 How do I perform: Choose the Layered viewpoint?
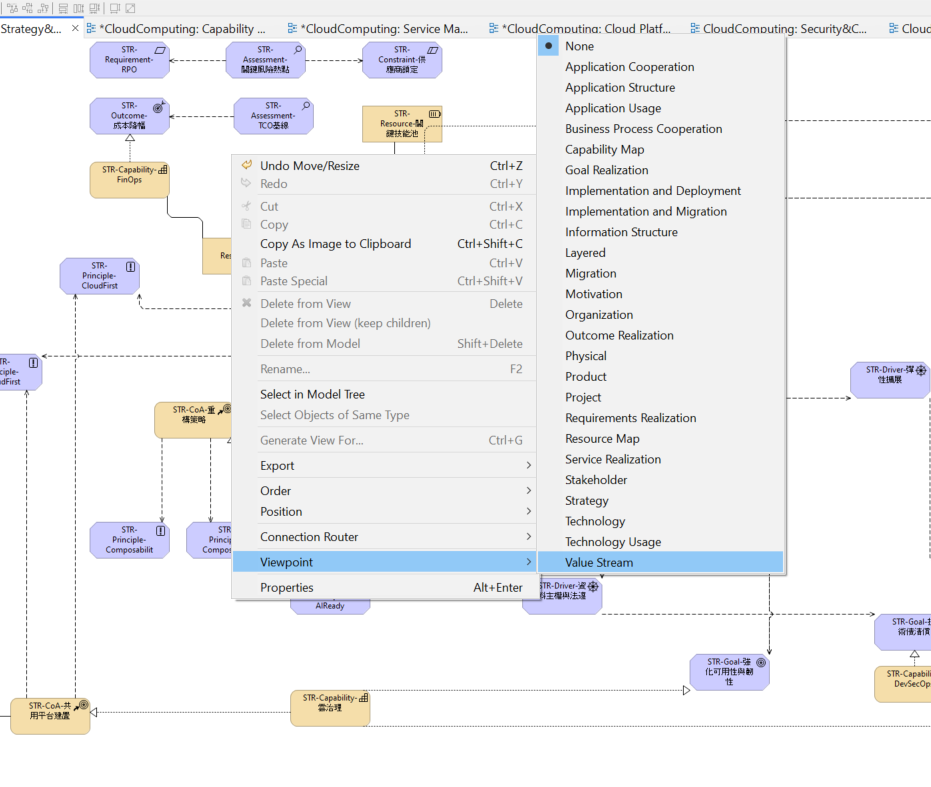[x=661, y=252]
